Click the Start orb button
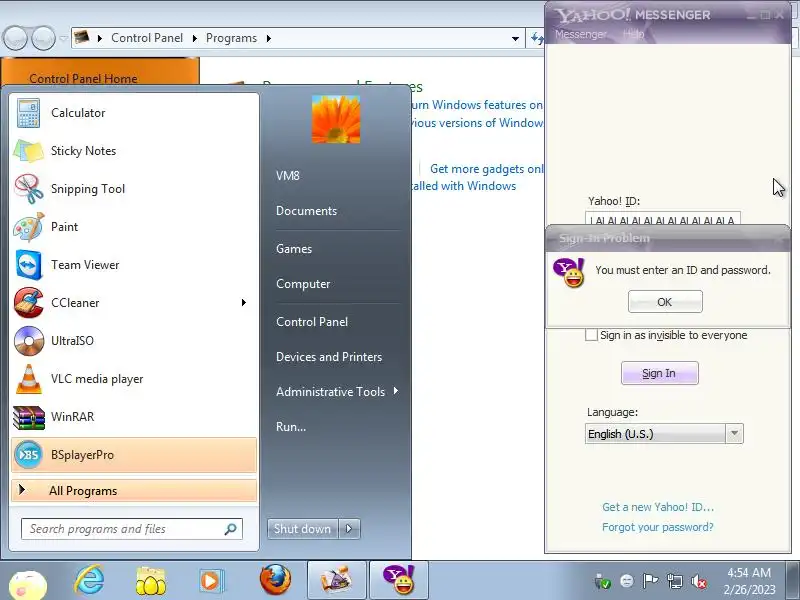Screen dimensions: 800x600 (28, 585)
